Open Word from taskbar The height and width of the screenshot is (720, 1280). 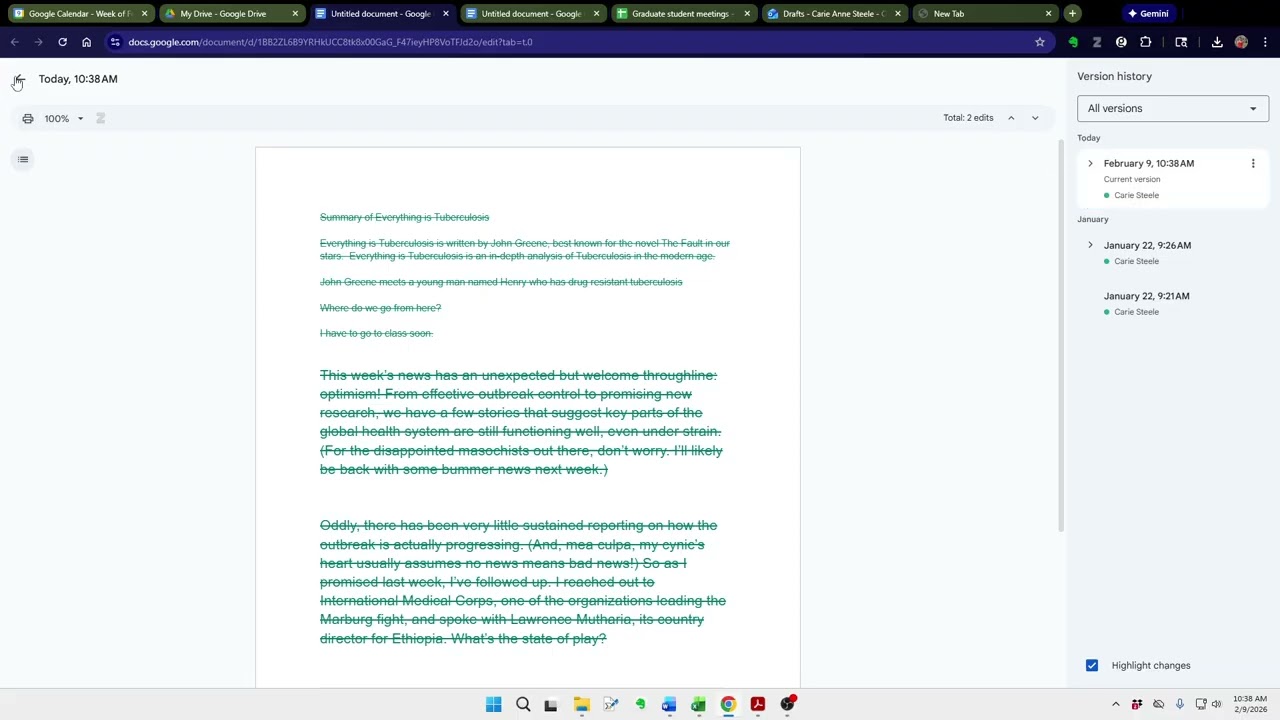pyautogui.click(x=669, y=704)
